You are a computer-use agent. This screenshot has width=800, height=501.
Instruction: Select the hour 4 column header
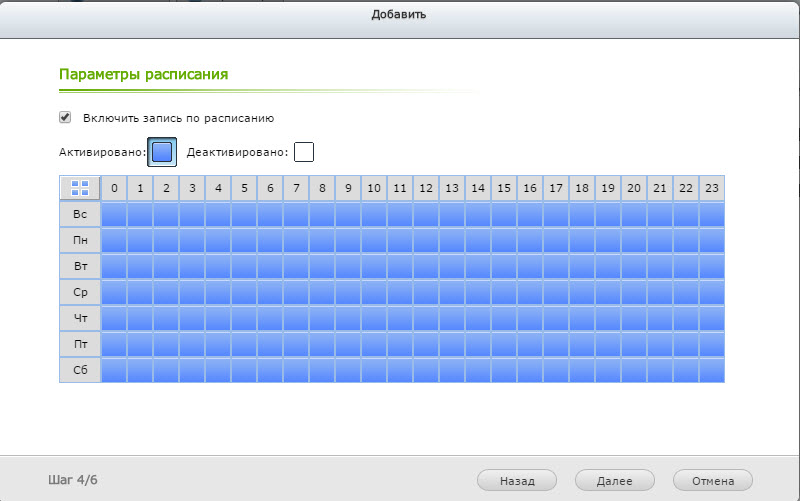point(218,188)
